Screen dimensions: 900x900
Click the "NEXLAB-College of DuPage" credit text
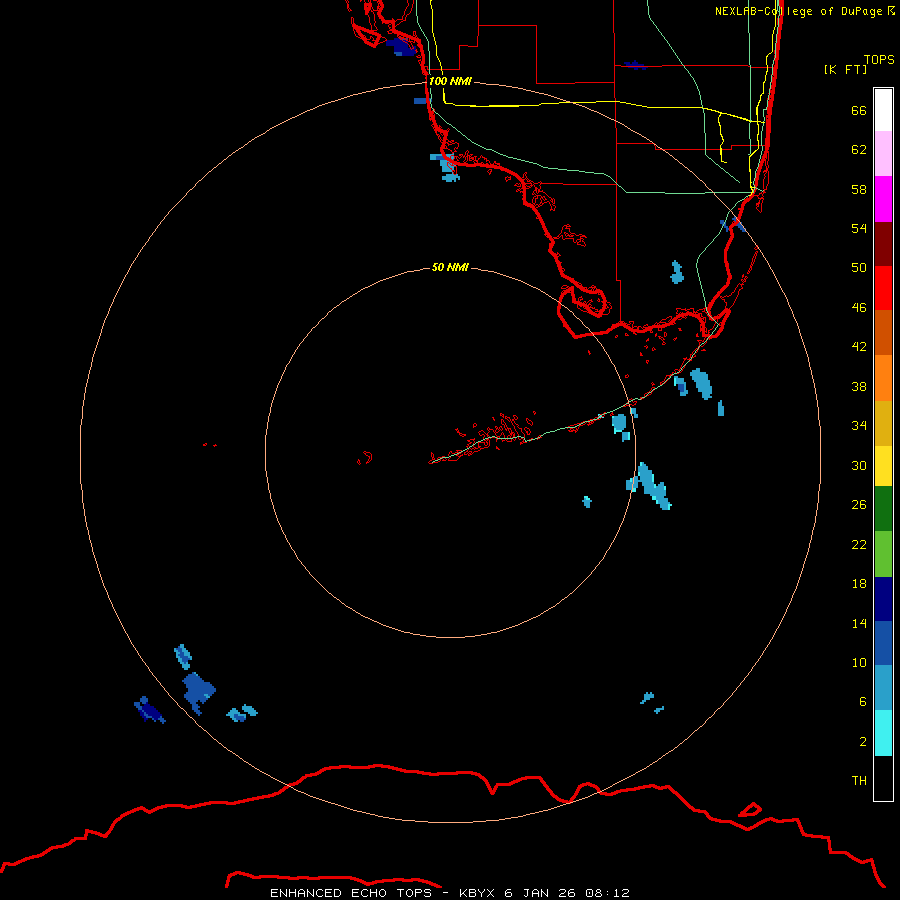click(x=798, y=11)
